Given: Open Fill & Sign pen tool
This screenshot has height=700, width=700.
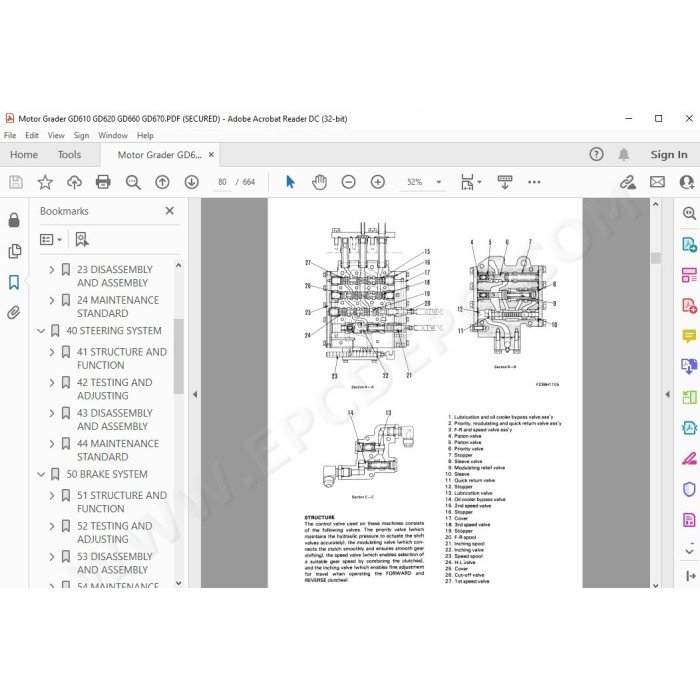Looking at the screenshot, I should point(689,458).
